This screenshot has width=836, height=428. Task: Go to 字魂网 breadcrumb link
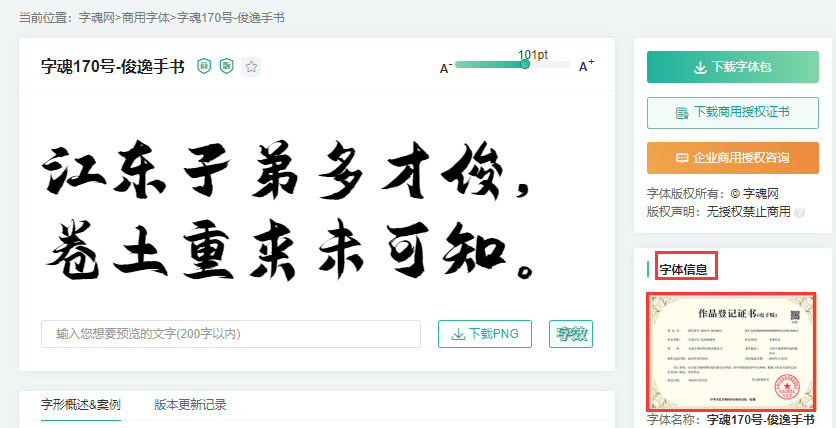tap(97, 18)
